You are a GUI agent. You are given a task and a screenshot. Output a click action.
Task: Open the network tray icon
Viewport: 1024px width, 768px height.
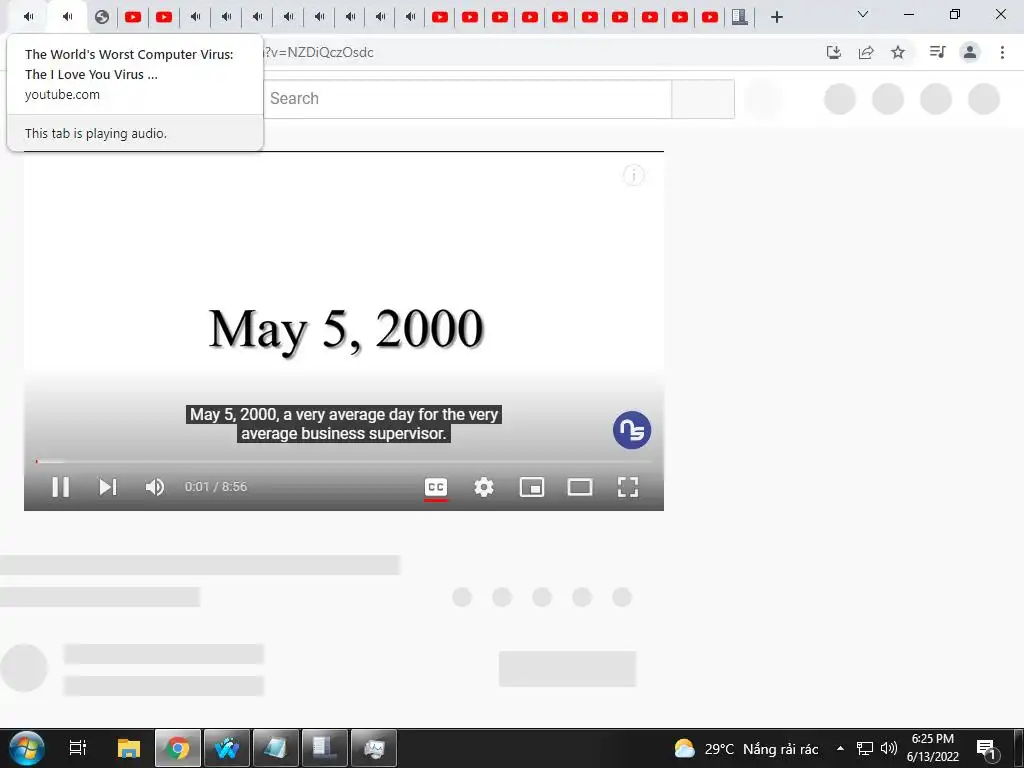[865, 748]
